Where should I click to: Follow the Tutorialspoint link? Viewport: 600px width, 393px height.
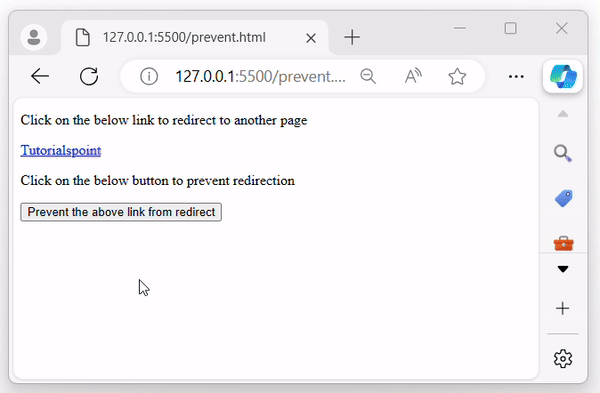pyautogui.click(x=61, y=150)
